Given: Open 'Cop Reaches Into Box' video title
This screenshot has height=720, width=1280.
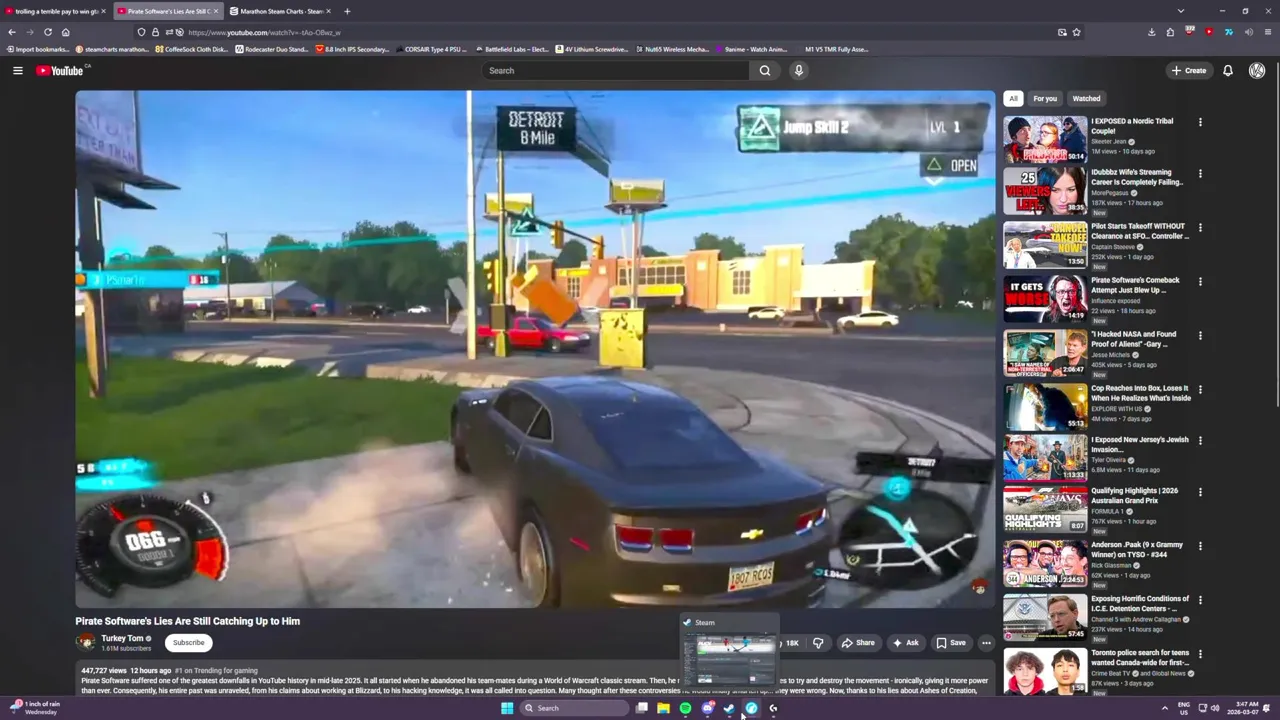Looking at the screenshot, I should pyautogui.click(x=1140, y=393).
